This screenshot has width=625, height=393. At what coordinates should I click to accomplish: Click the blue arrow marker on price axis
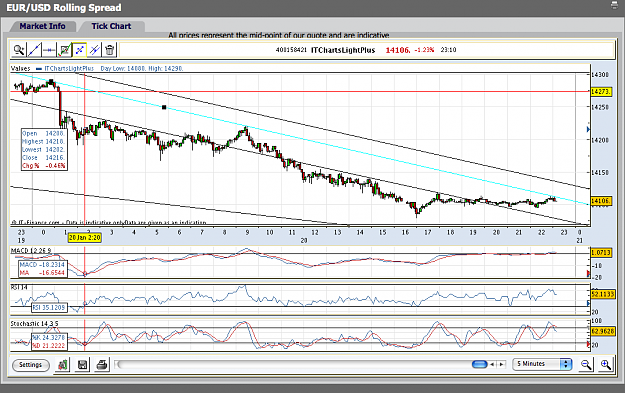pos(588,130)
